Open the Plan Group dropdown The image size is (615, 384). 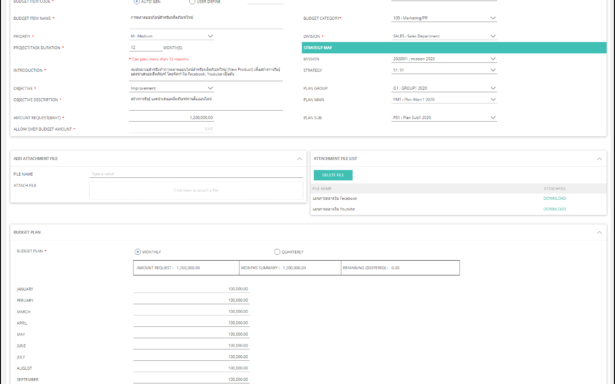click(x=444, y=88)
